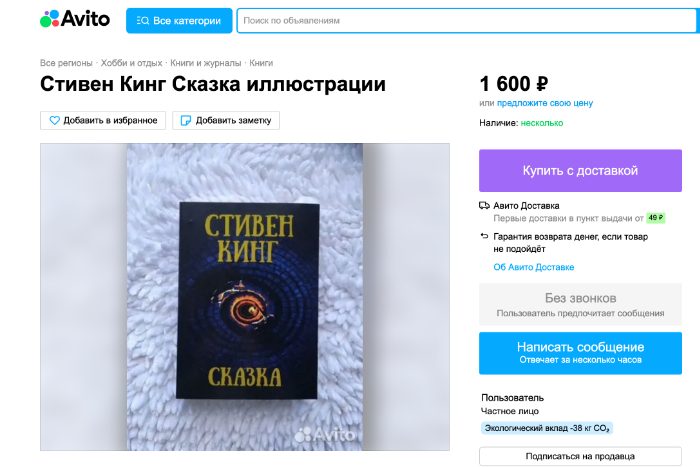The image size is (700, 467).
Task: Click the Авито Доставка truck icon
Action: click(484, 206)
